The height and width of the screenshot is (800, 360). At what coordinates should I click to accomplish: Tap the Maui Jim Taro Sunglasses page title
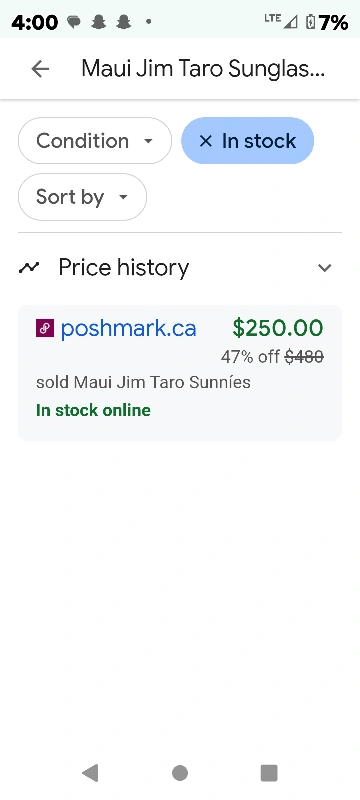coord(203,68)
